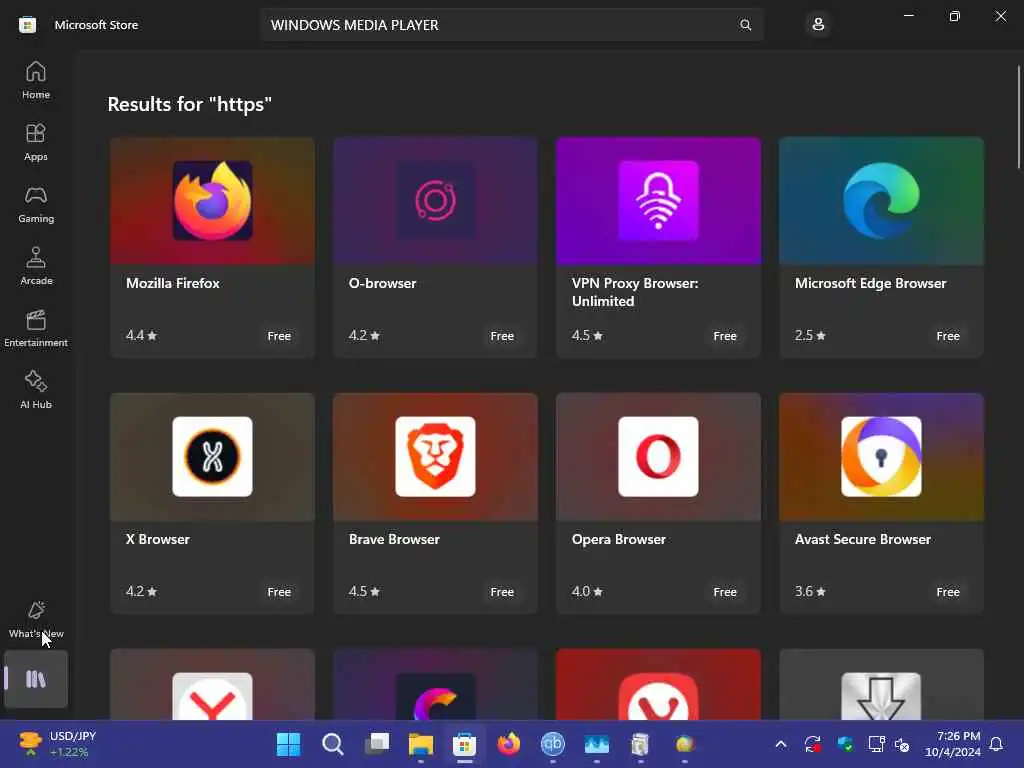1024x768 pixels.
Task: Open the Home section in sidebar
Action: point(36,80)
